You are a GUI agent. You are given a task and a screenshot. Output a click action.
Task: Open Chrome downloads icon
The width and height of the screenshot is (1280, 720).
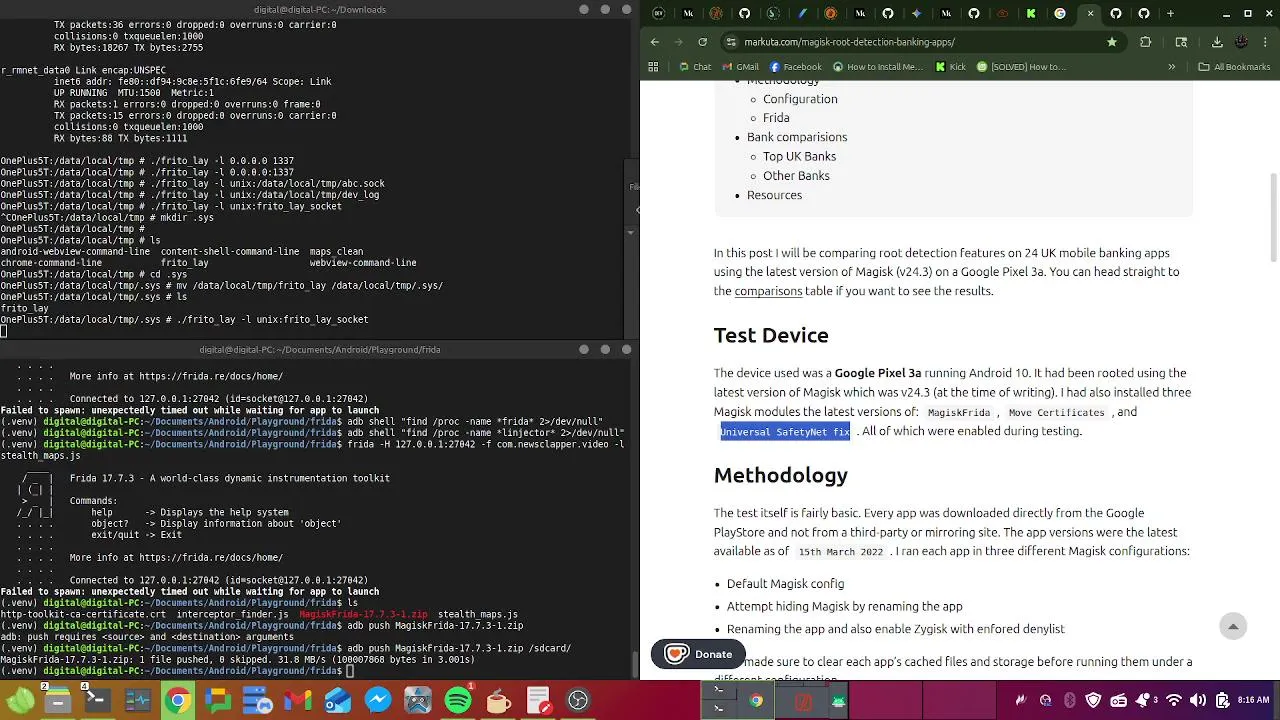[1217, 42]
